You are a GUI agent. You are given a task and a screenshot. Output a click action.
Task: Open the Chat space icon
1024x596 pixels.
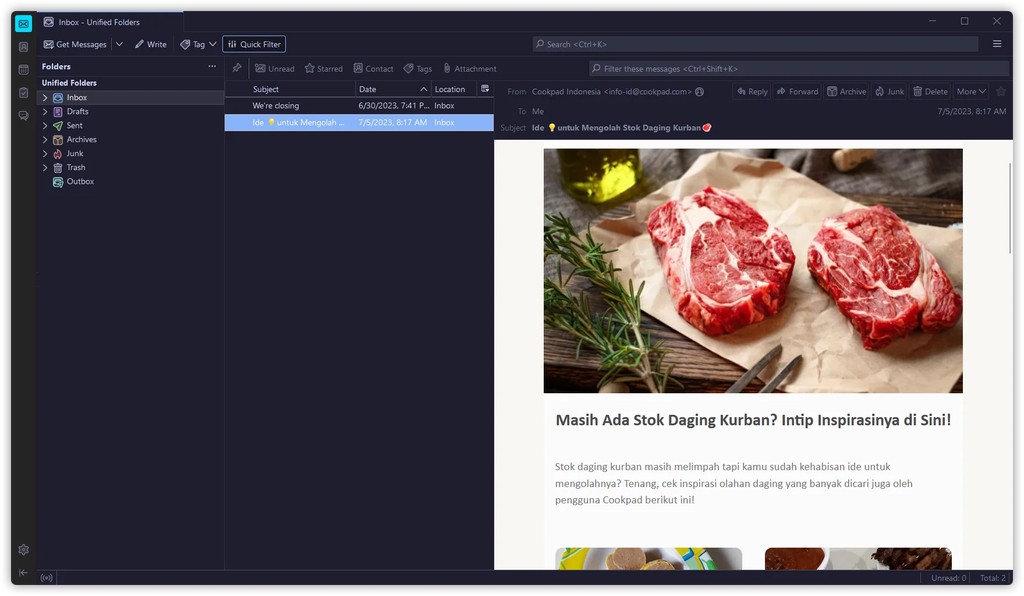(23, 116)
